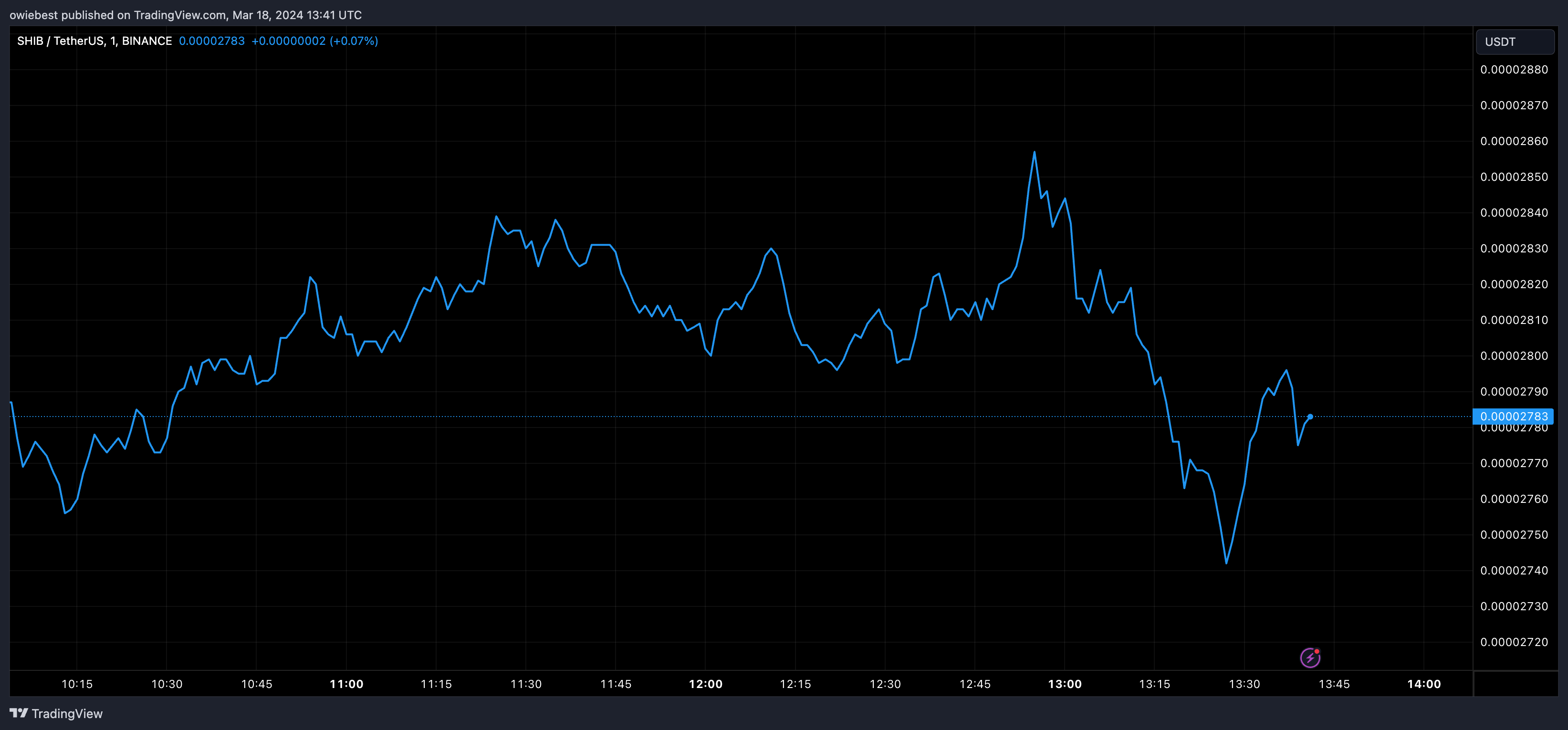
Task: Click the 0.00002880 price scale label
Action: click(x=1514, y=69)
